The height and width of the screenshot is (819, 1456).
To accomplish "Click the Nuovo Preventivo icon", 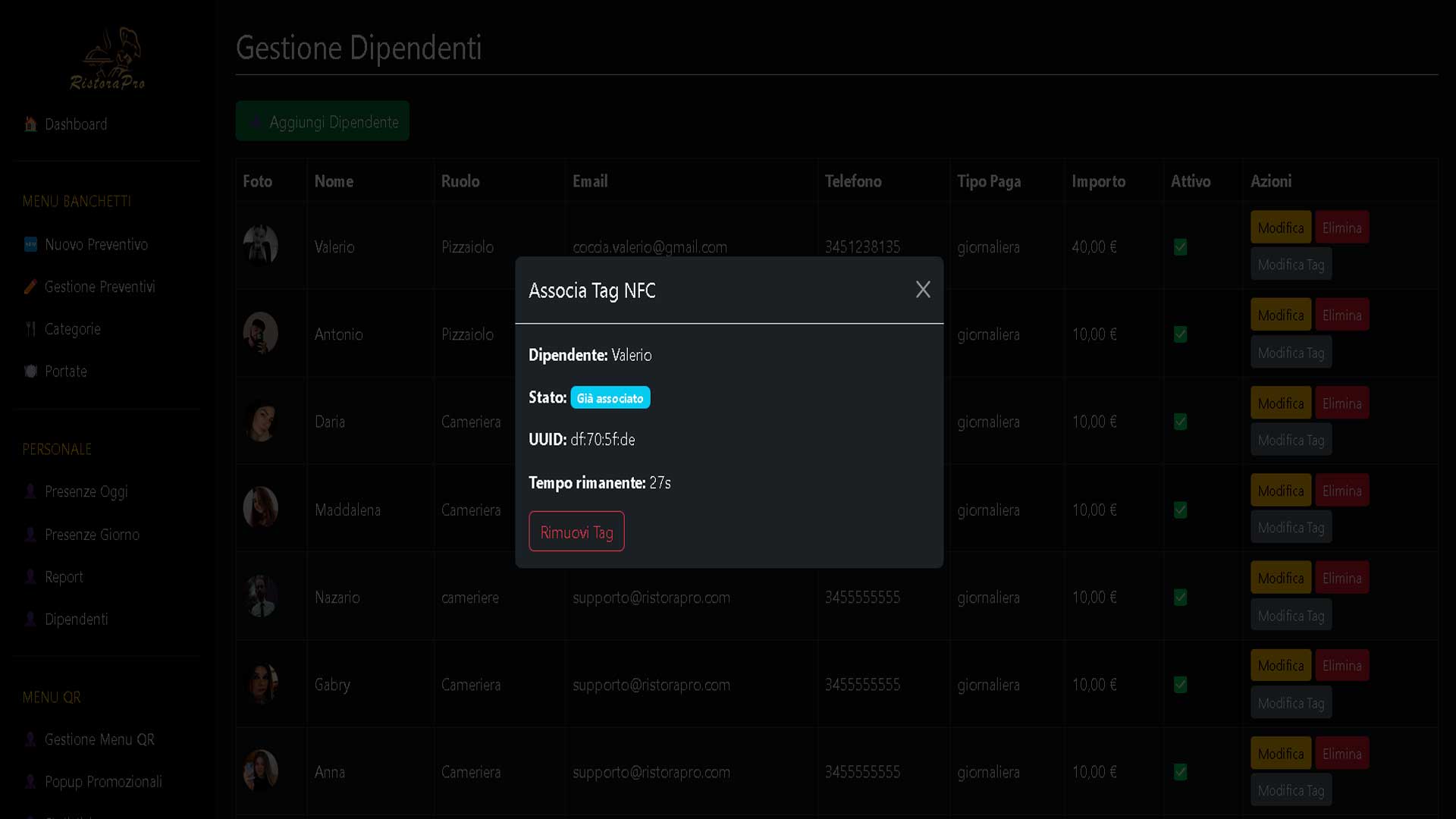I will (x=30, y=245).
